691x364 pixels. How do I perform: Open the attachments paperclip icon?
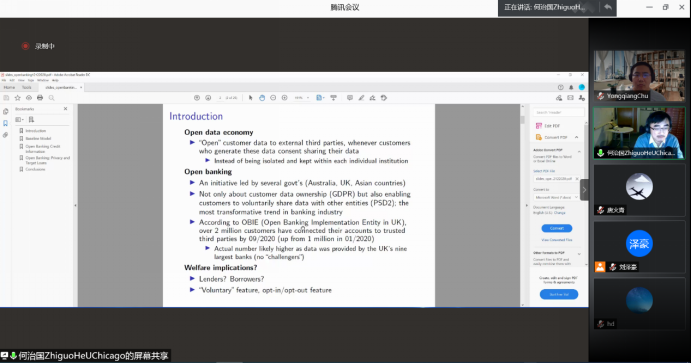click(x=6, y=135)
